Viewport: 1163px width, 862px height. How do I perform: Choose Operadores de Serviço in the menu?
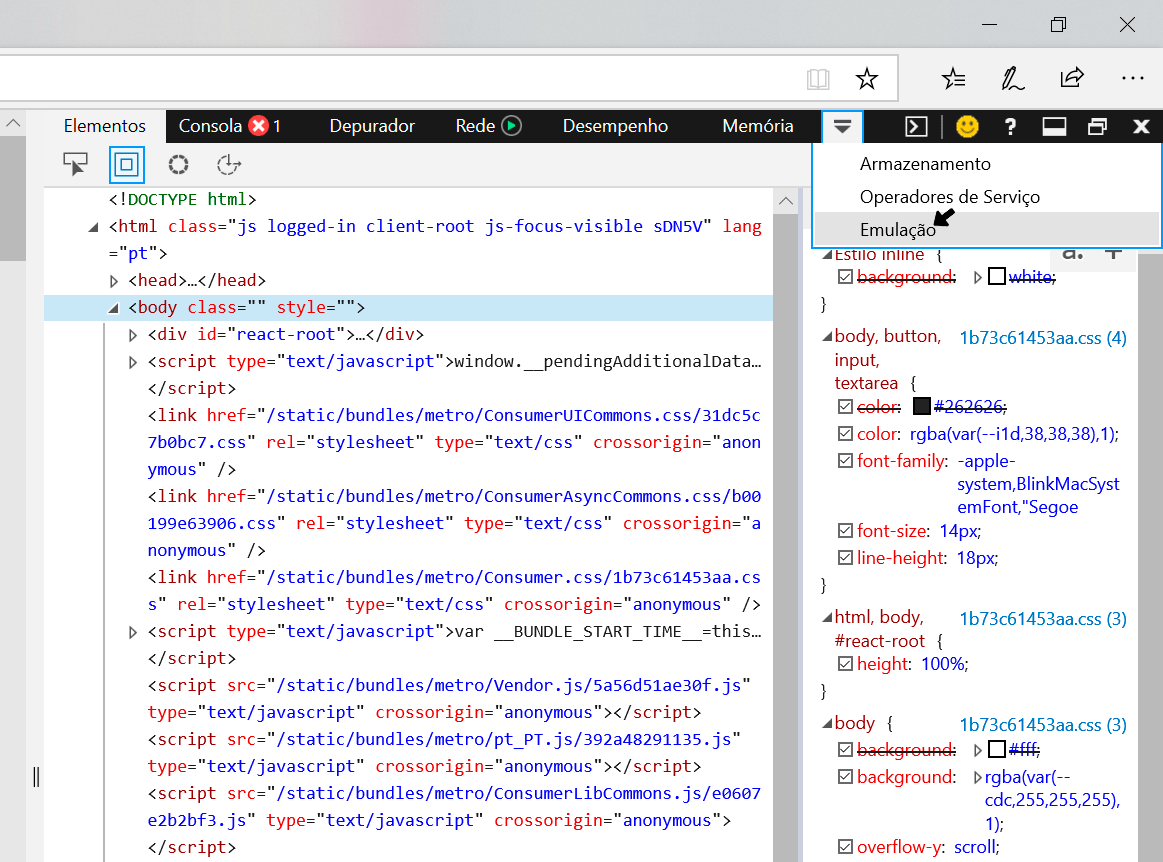(986, 197)
